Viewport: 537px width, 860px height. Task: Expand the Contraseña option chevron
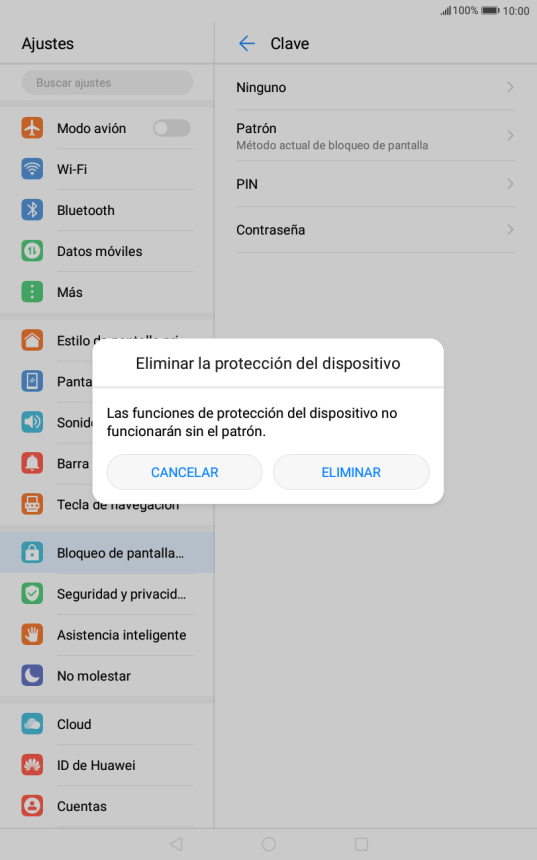(510, 229)
